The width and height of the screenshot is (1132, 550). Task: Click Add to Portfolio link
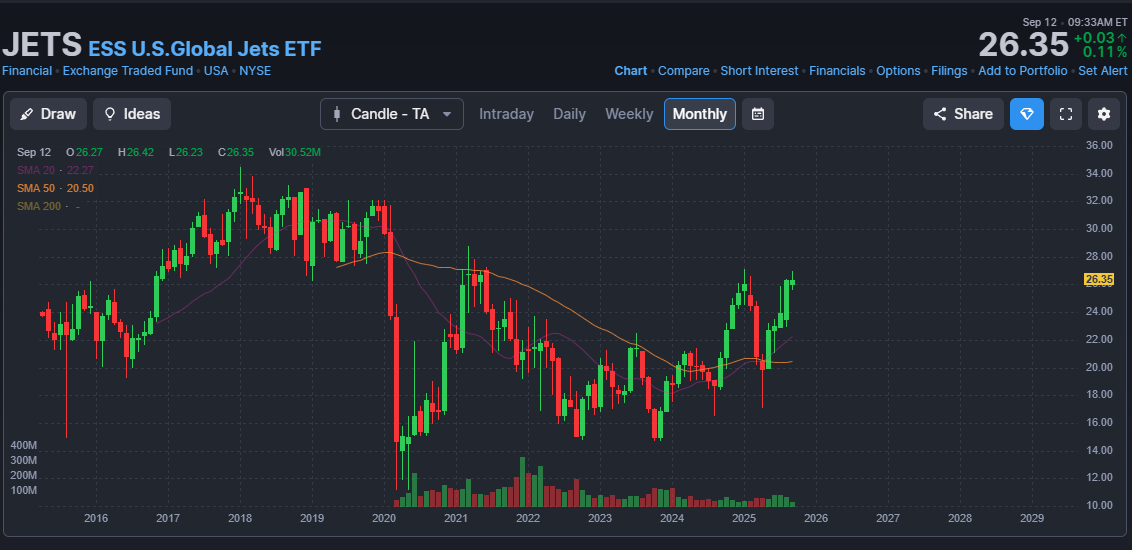tap(1023, 71)
